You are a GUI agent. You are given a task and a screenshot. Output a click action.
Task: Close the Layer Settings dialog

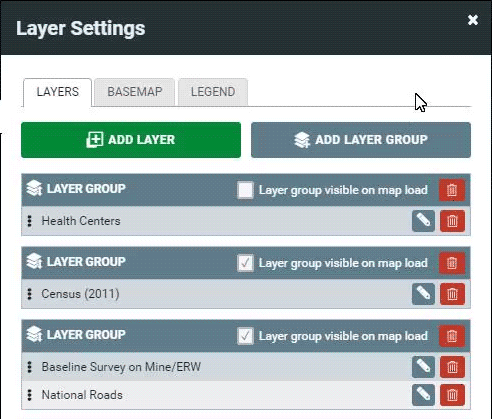[473, 20]
